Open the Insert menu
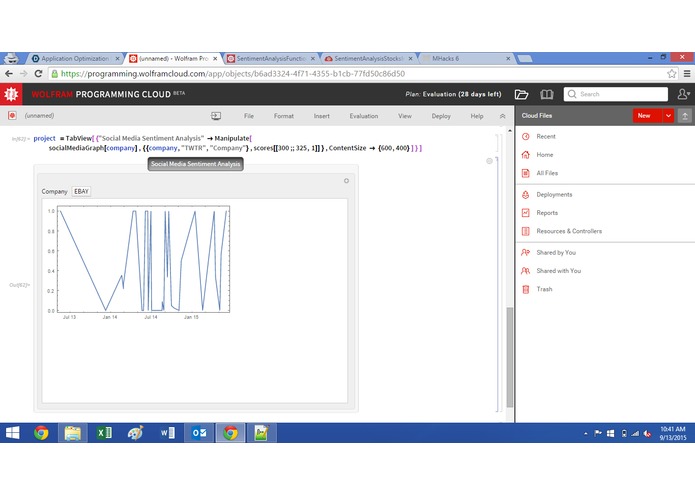The image size is (695, 494). (x=321, y=116)
